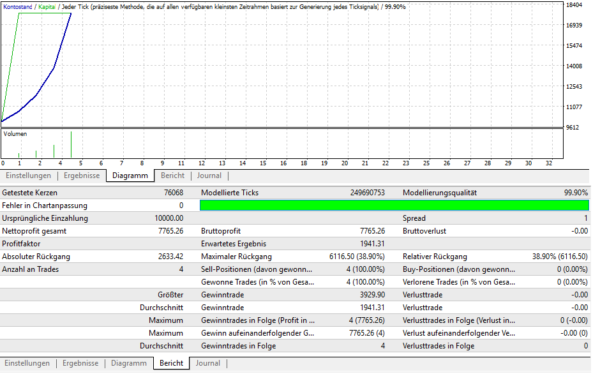Image resolution: width=600 pixels, height=381 pixels.
Task: Select the 7765.26 (4) consecutive profit value
Action: [367, 333]
